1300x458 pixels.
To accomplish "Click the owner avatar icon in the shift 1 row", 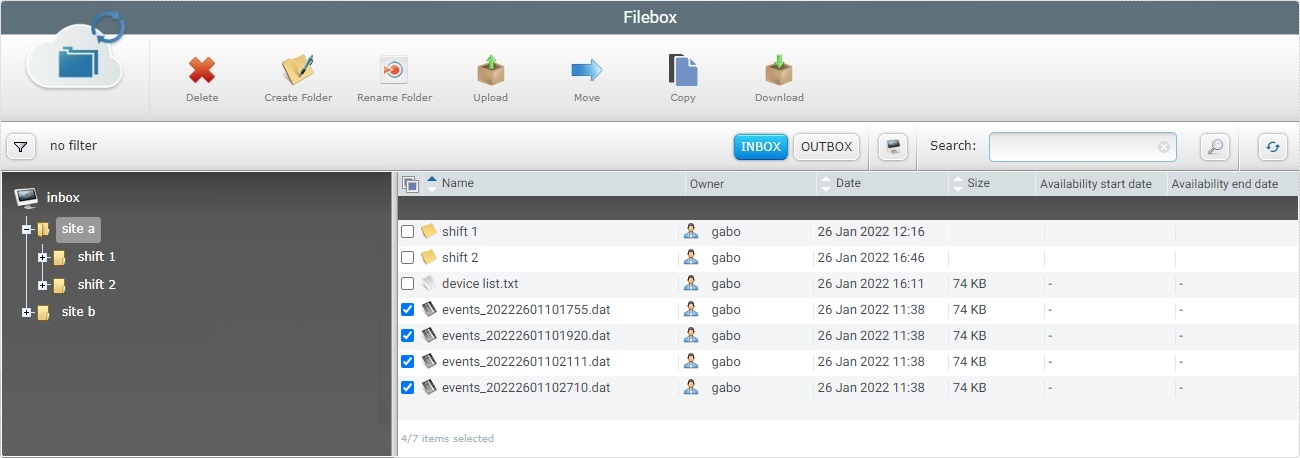I will click(691, 231).
